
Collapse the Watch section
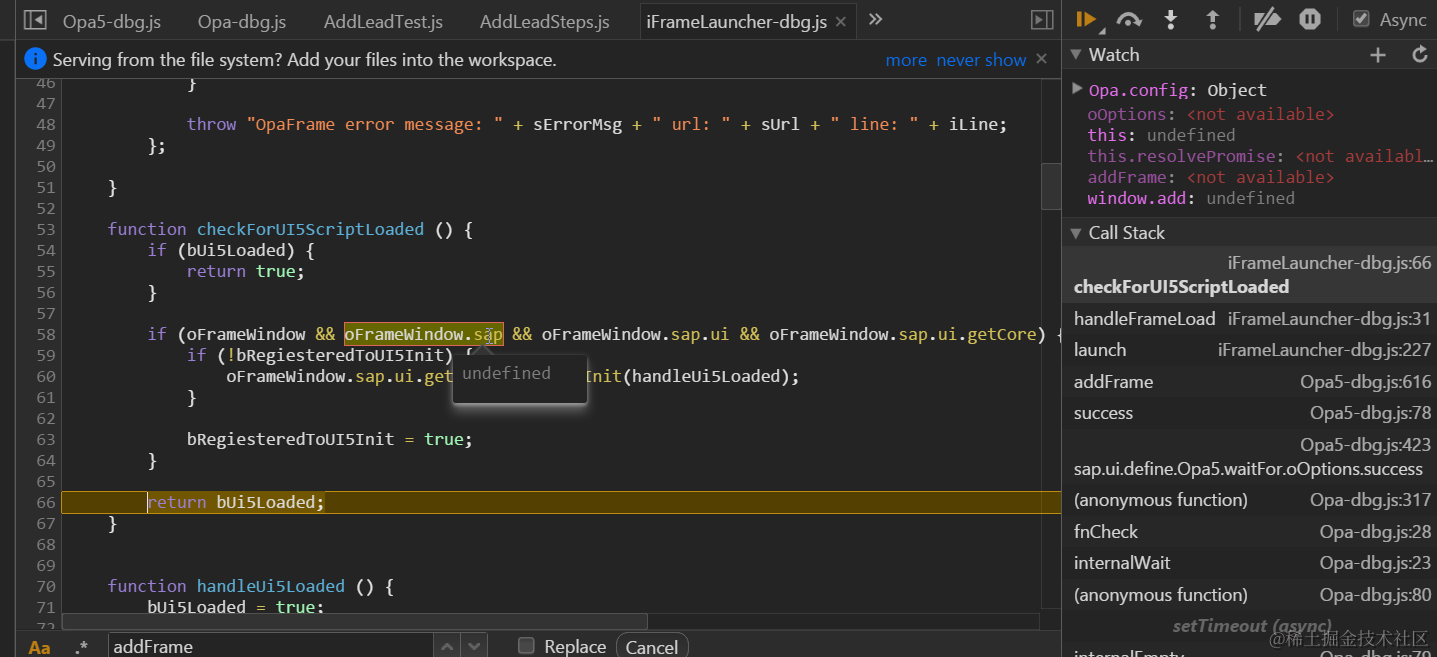(x=1076, y=55)
